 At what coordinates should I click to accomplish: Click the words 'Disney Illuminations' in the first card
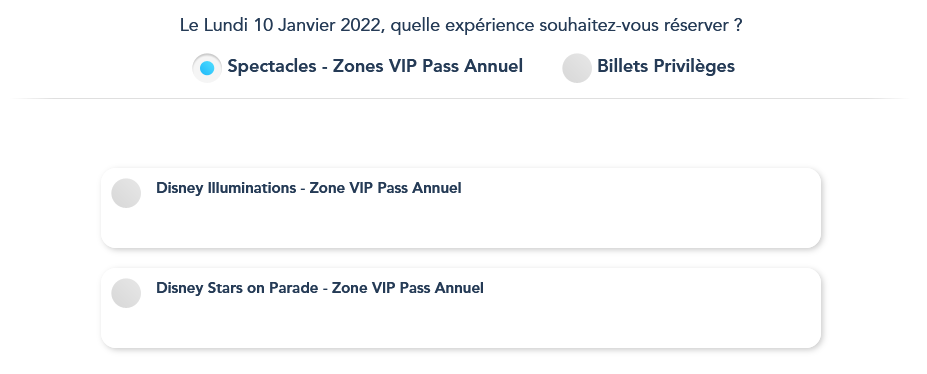[x=226, y=188]
